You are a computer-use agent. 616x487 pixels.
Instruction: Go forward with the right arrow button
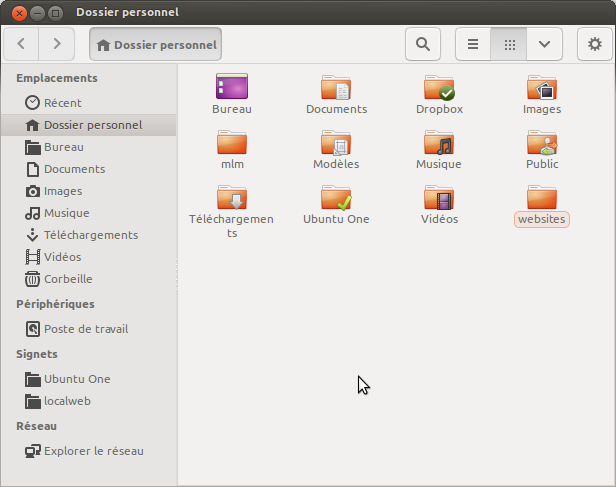(57, 44)
